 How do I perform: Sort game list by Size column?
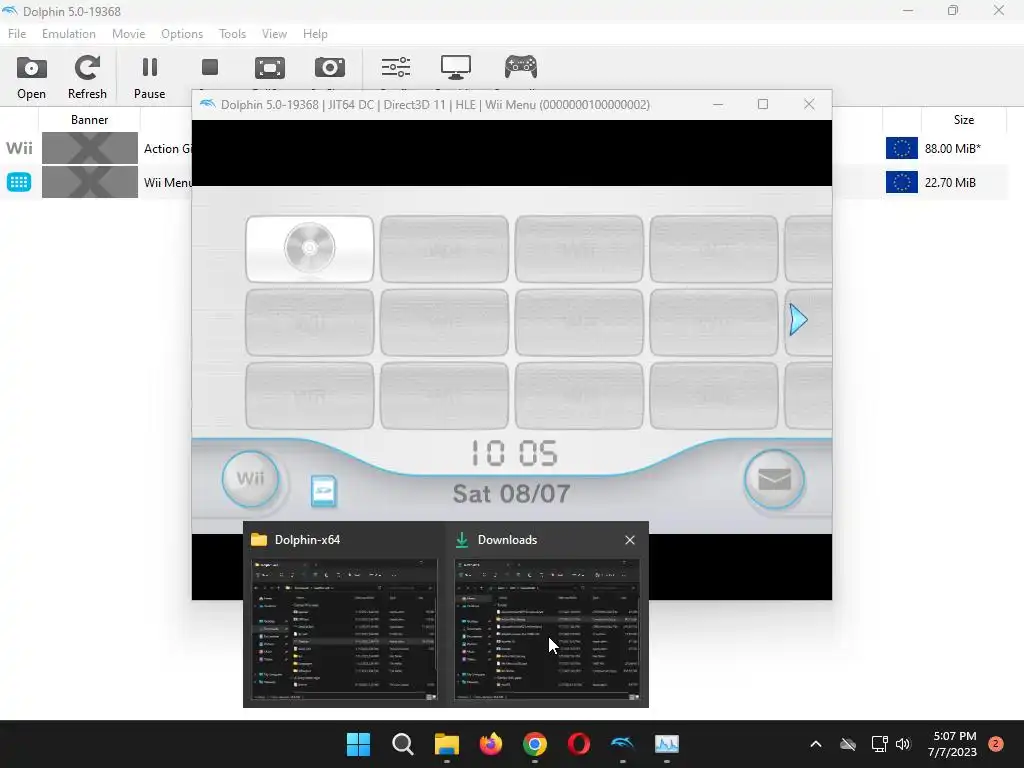963,120
